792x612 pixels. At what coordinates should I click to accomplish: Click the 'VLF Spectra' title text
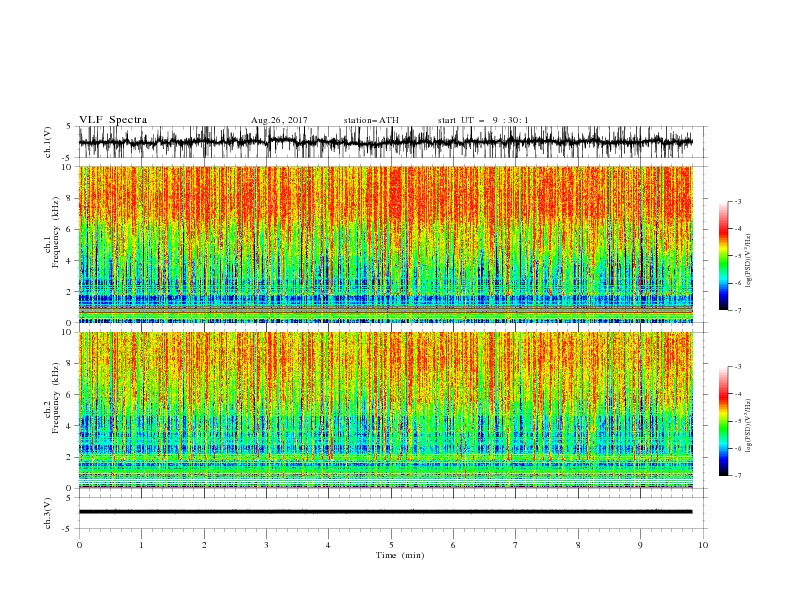(x=113, y=120)
